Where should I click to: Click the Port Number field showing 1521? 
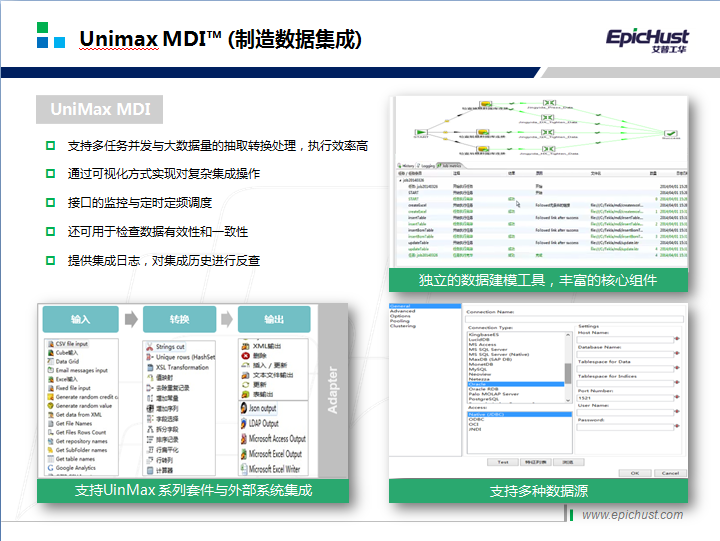click(x=625, y=398)
